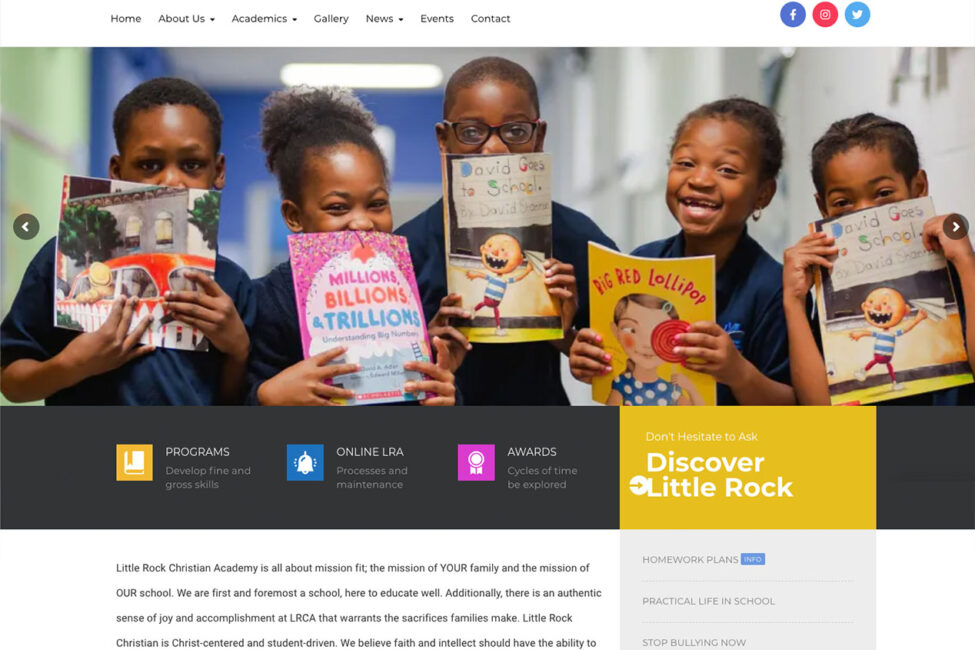Open the Gallery menu item

click(331, 19)
